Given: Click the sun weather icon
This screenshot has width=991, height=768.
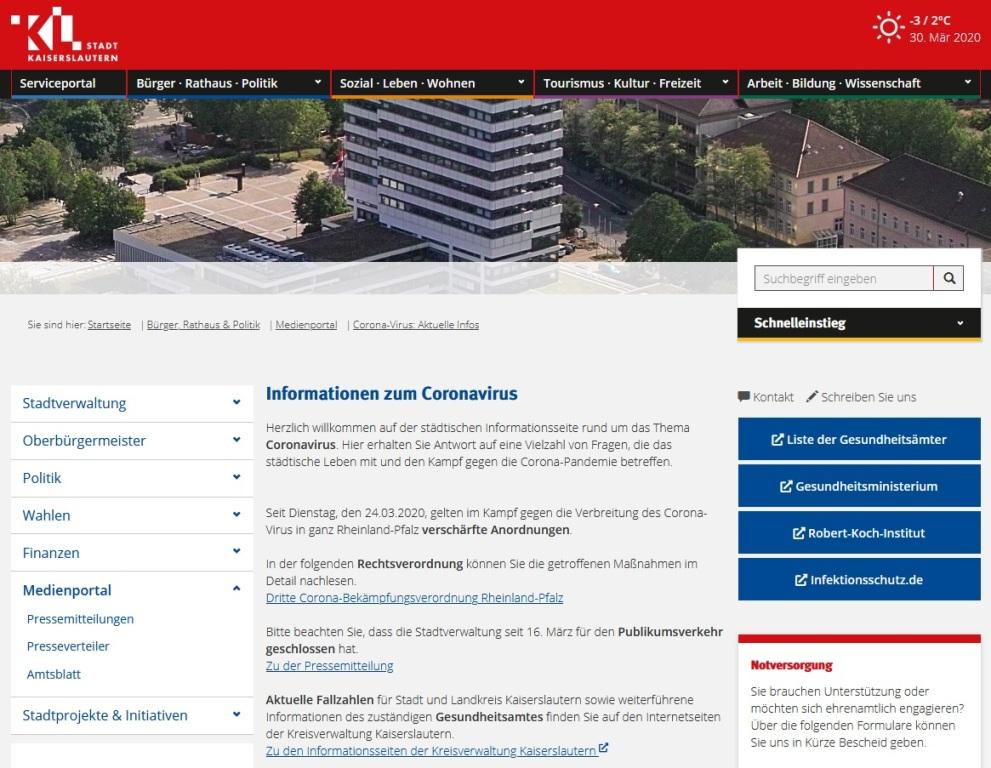Looking at the screenshot, I should click(x=887, y=27).
